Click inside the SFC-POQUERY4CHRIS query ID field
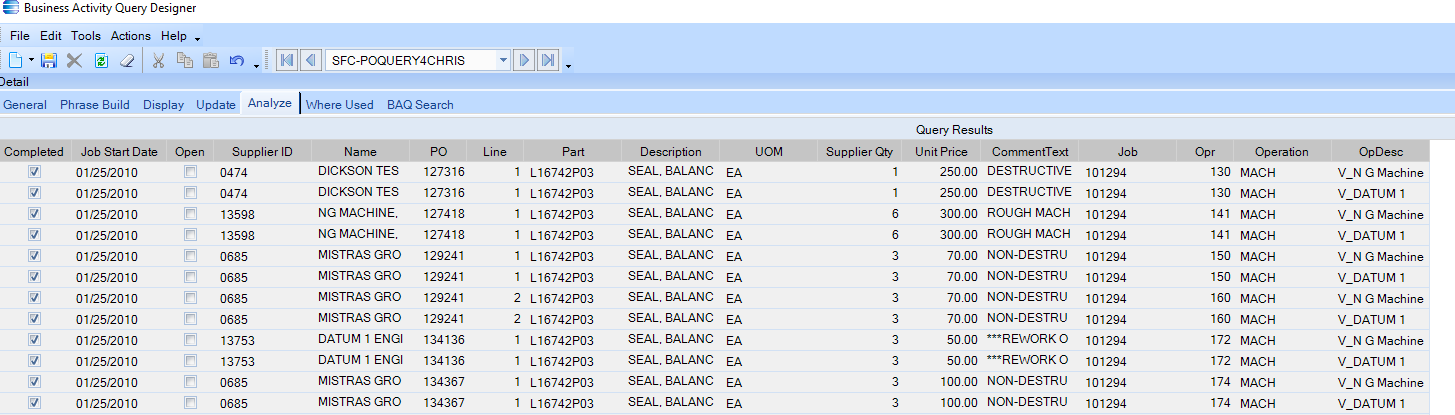Image resolution: width=1455 pixels, height=415 pixels. pyautogui.click(x=410, y=61)
